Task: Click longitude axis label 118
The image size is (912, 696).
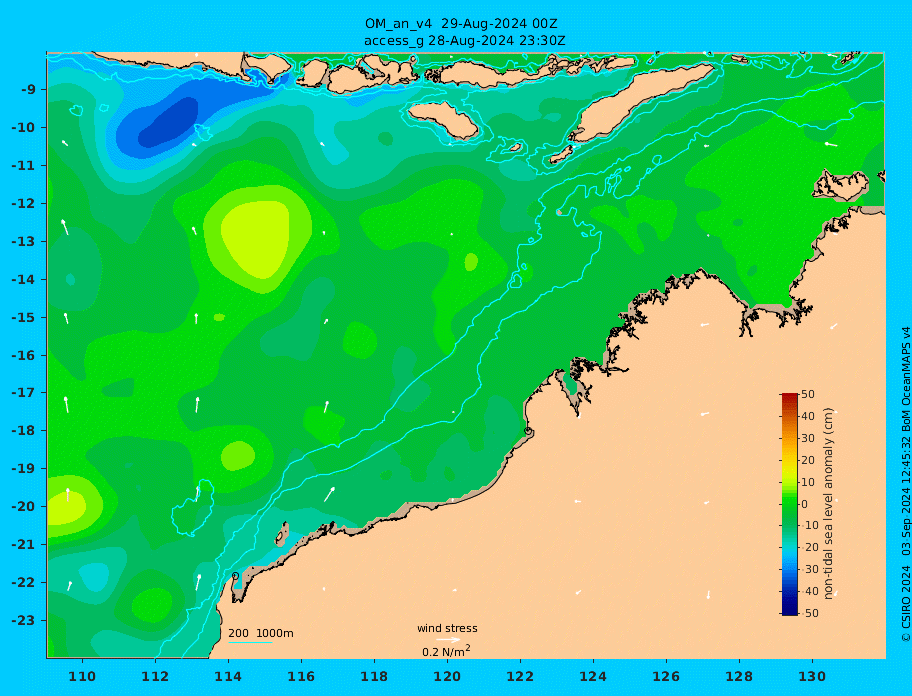Action: point(374,677)
